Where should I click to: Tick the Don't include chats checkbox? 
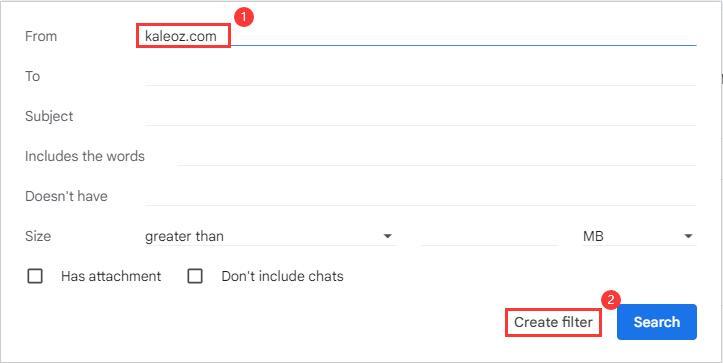(195, 276)
